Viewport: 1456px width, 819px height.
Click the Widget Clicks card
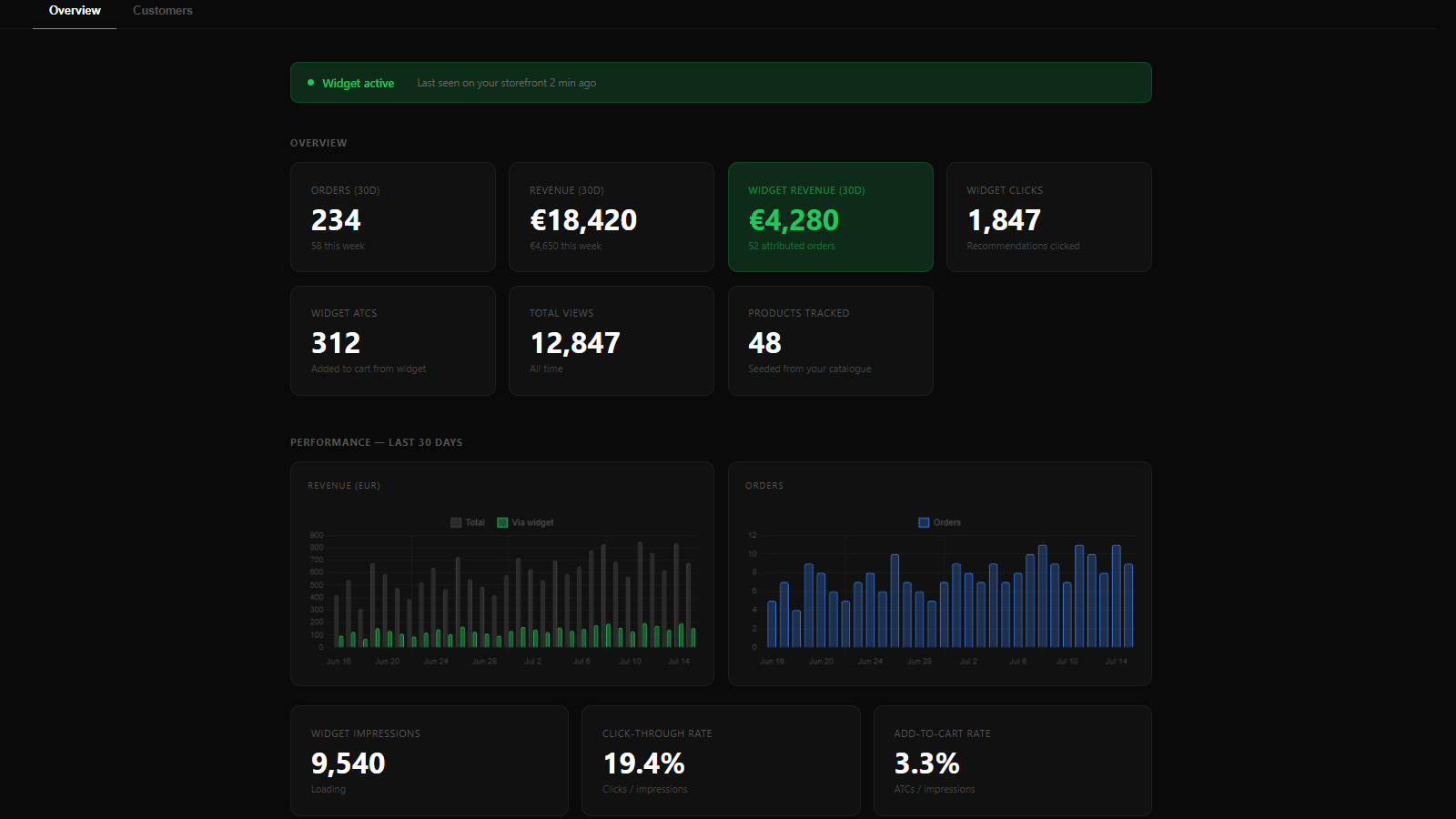[1049, 217]
